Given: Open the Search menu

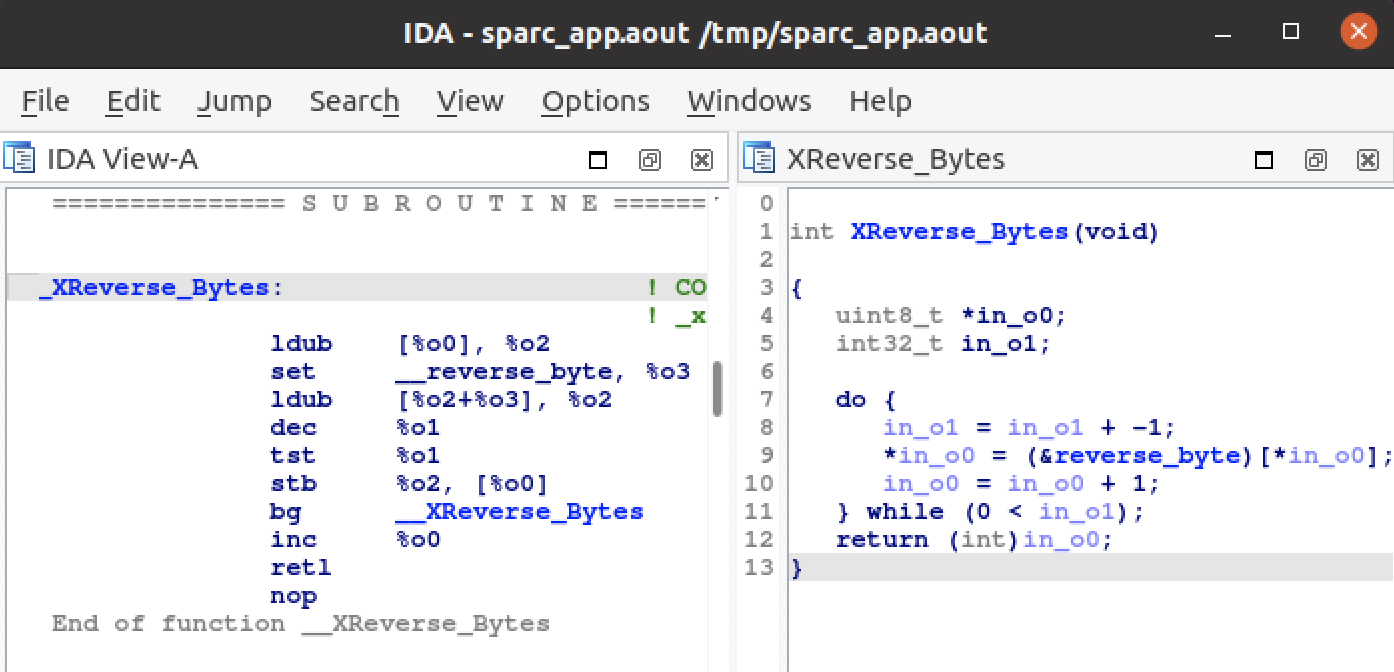Looking at the screenshot, I should [354, 101].
